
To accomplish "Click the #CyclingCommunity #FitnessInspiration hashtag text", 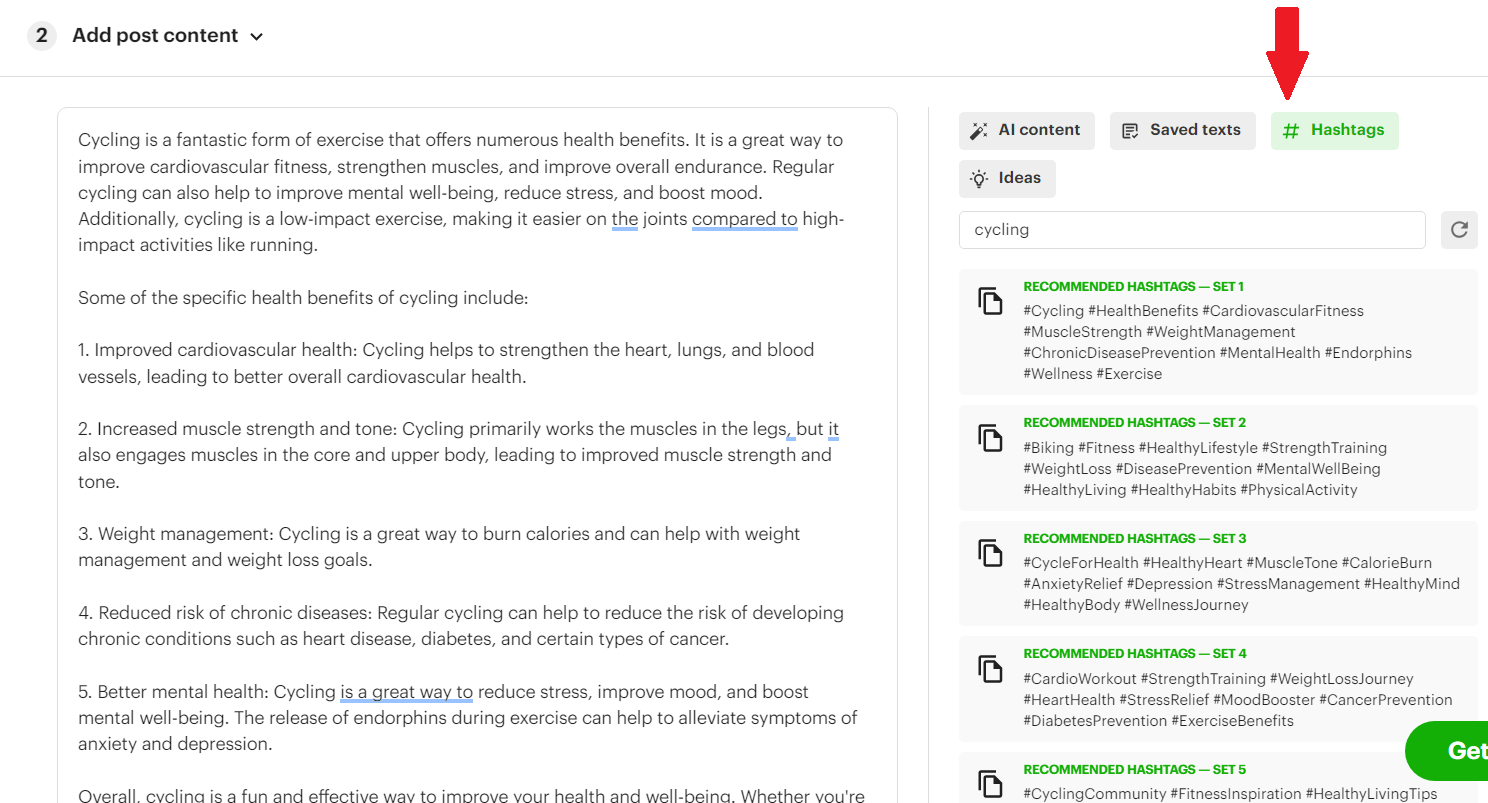I will click(x=1231, y=794).
